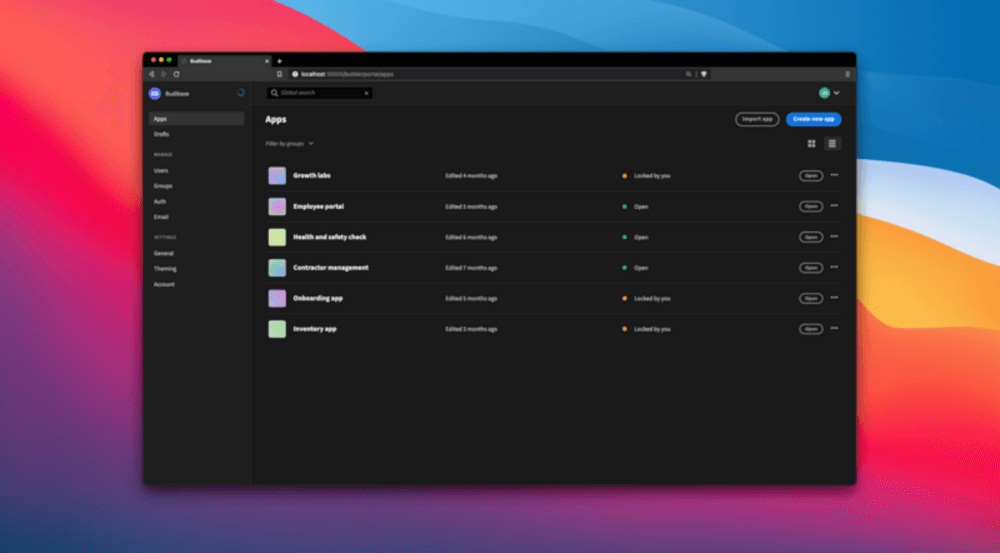Go to Users in the sidebar
Screen dimensions: 1000x553
pyautogui.click(x=161, y=171)
